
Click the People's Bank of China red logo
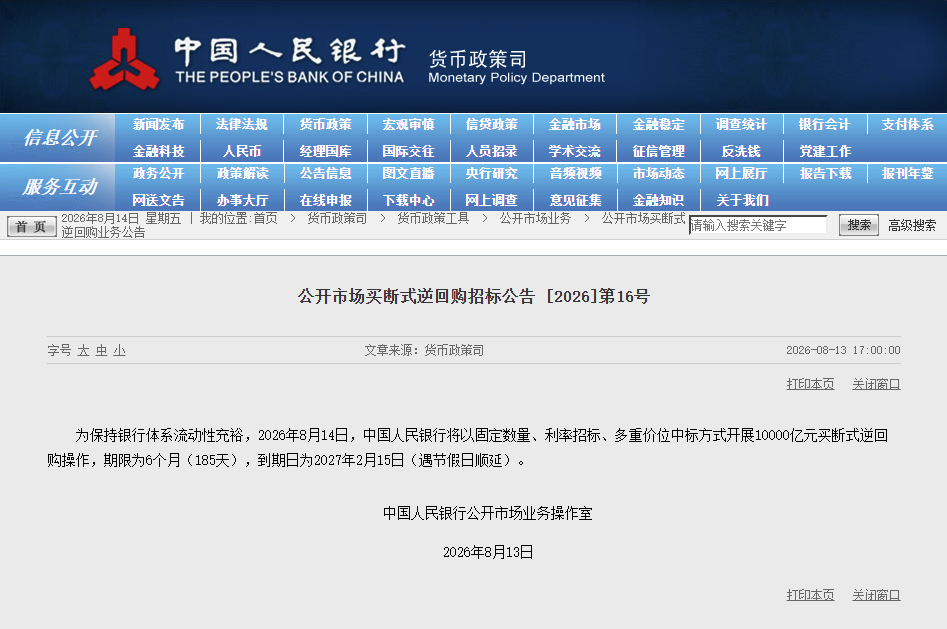[x=124, y=60]
